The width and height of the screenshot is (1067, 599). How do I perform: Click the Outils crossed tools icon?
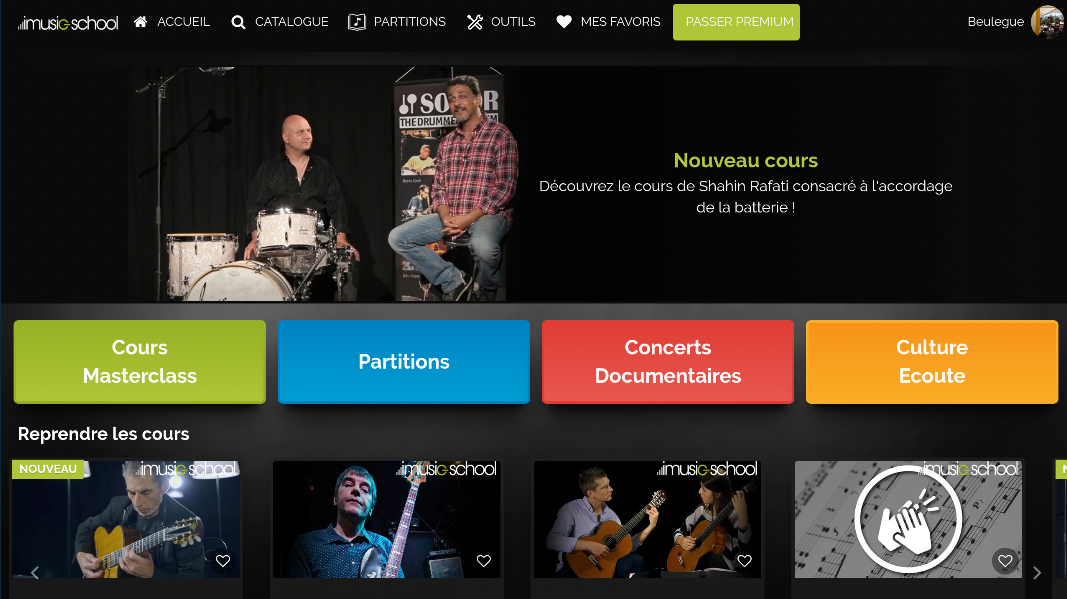[x=475, y=22]
